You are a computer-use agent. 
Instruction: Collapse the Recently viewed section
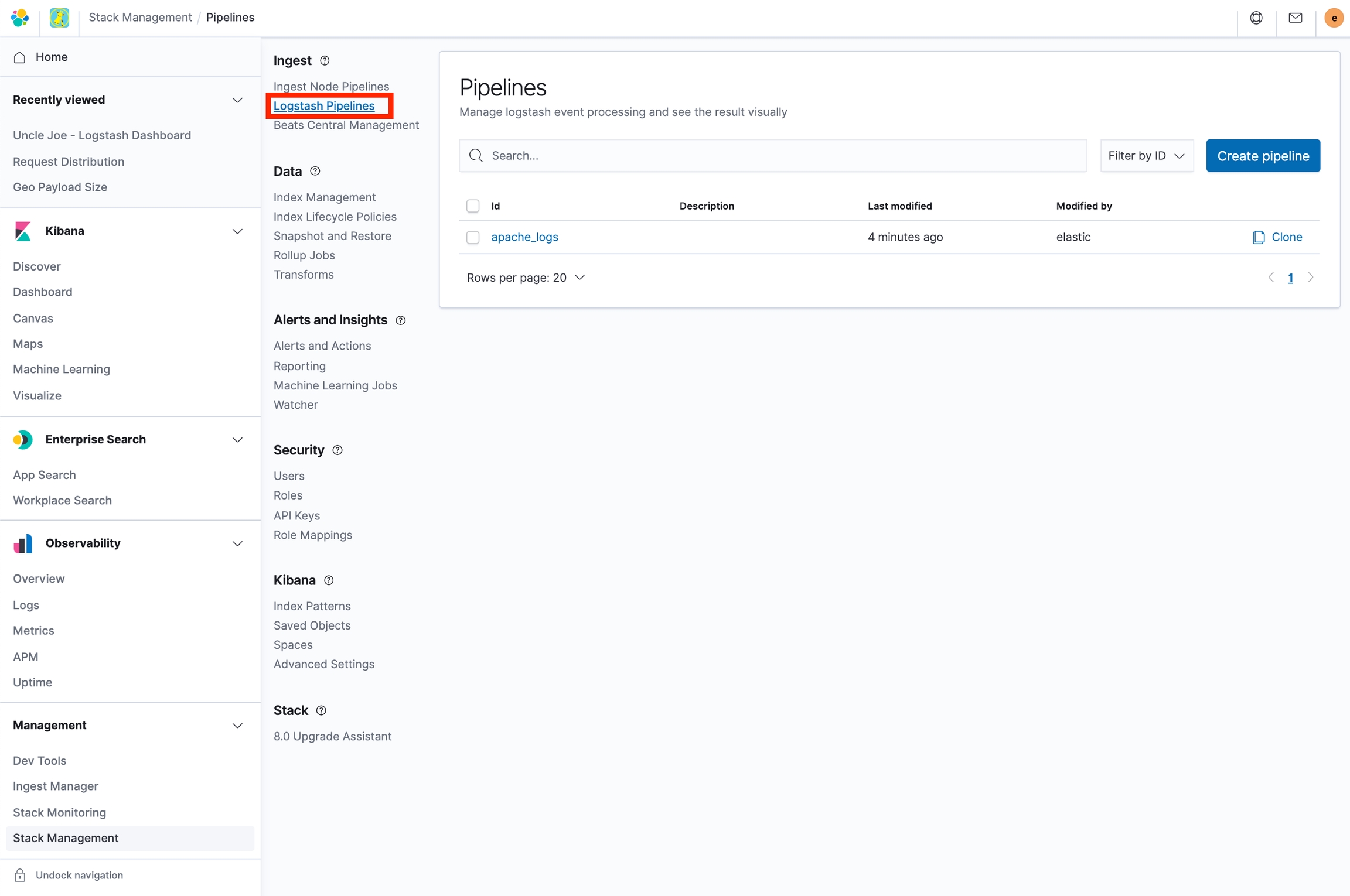click(x=237, y=100)
